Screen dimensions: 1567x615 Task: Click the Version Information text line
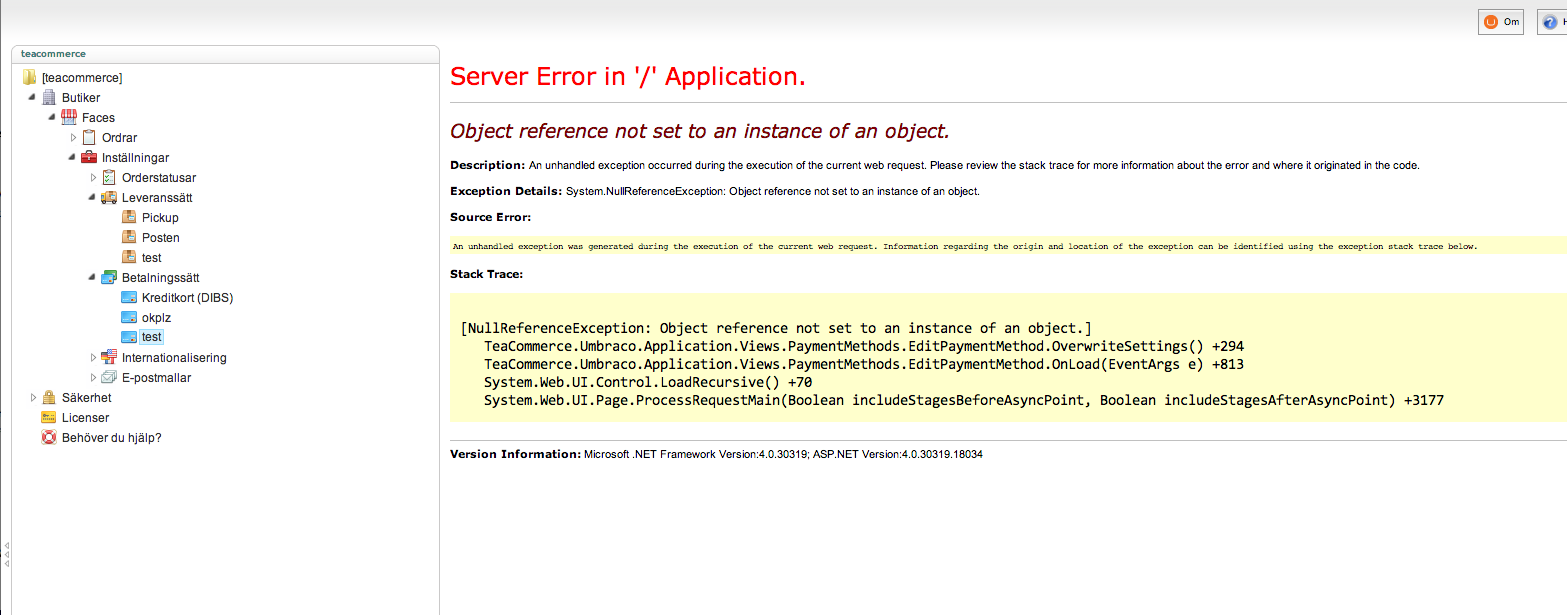click(716, 454)
